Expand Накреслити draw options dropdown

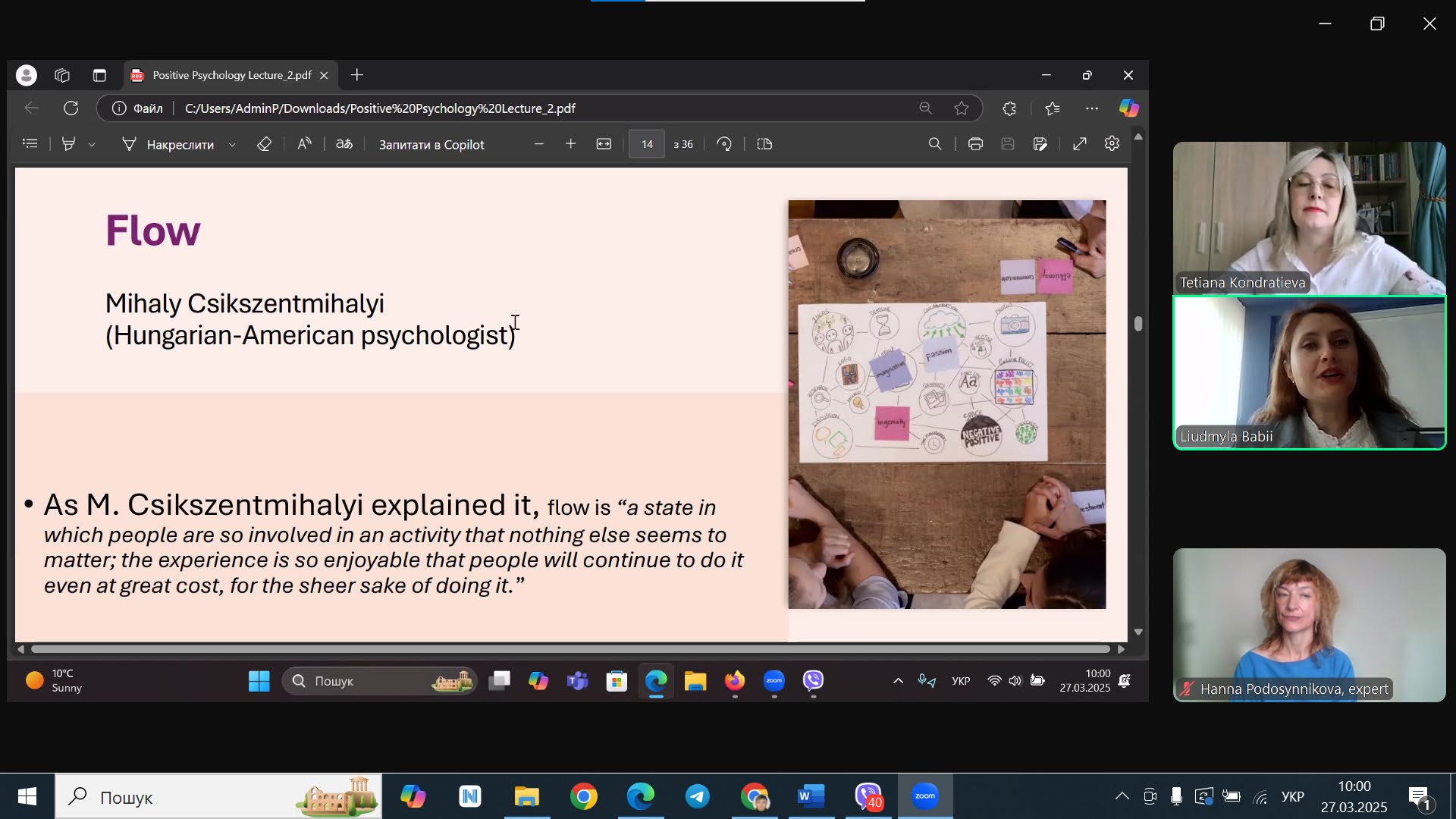click(232, 145)
